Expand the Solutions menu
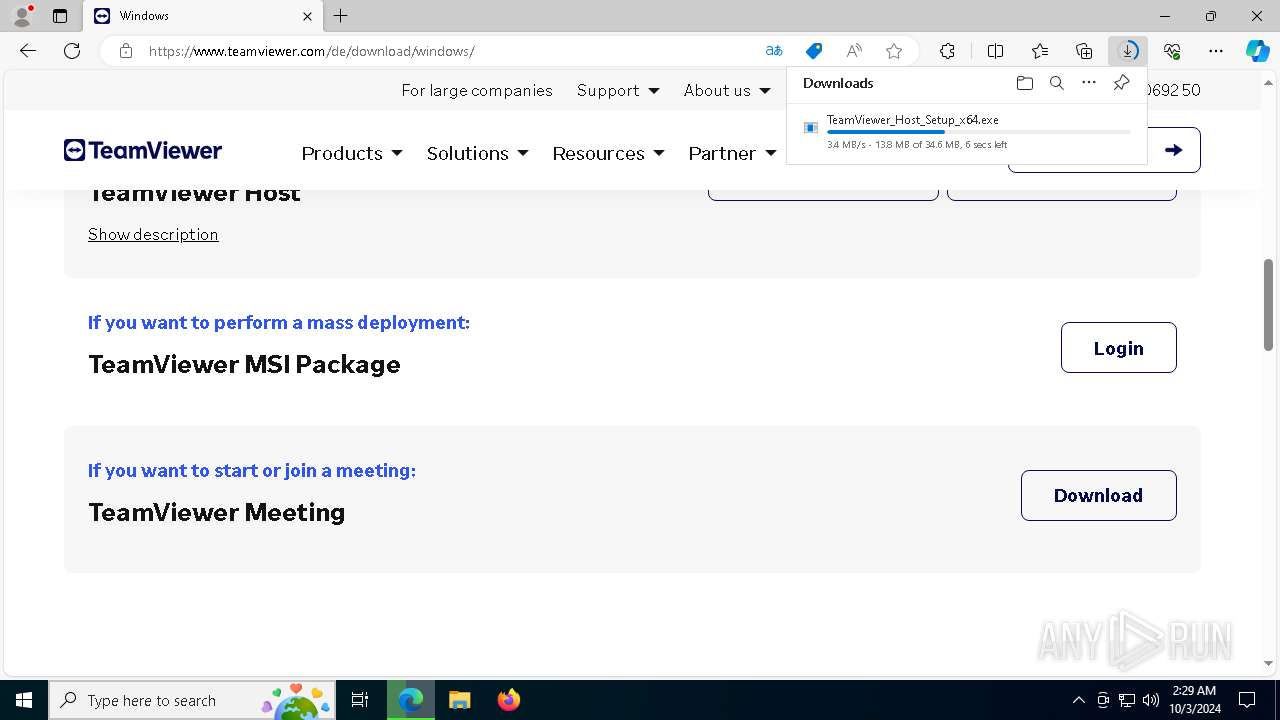1280x720 pixels. pyautogui.click(x=477, y=153)
